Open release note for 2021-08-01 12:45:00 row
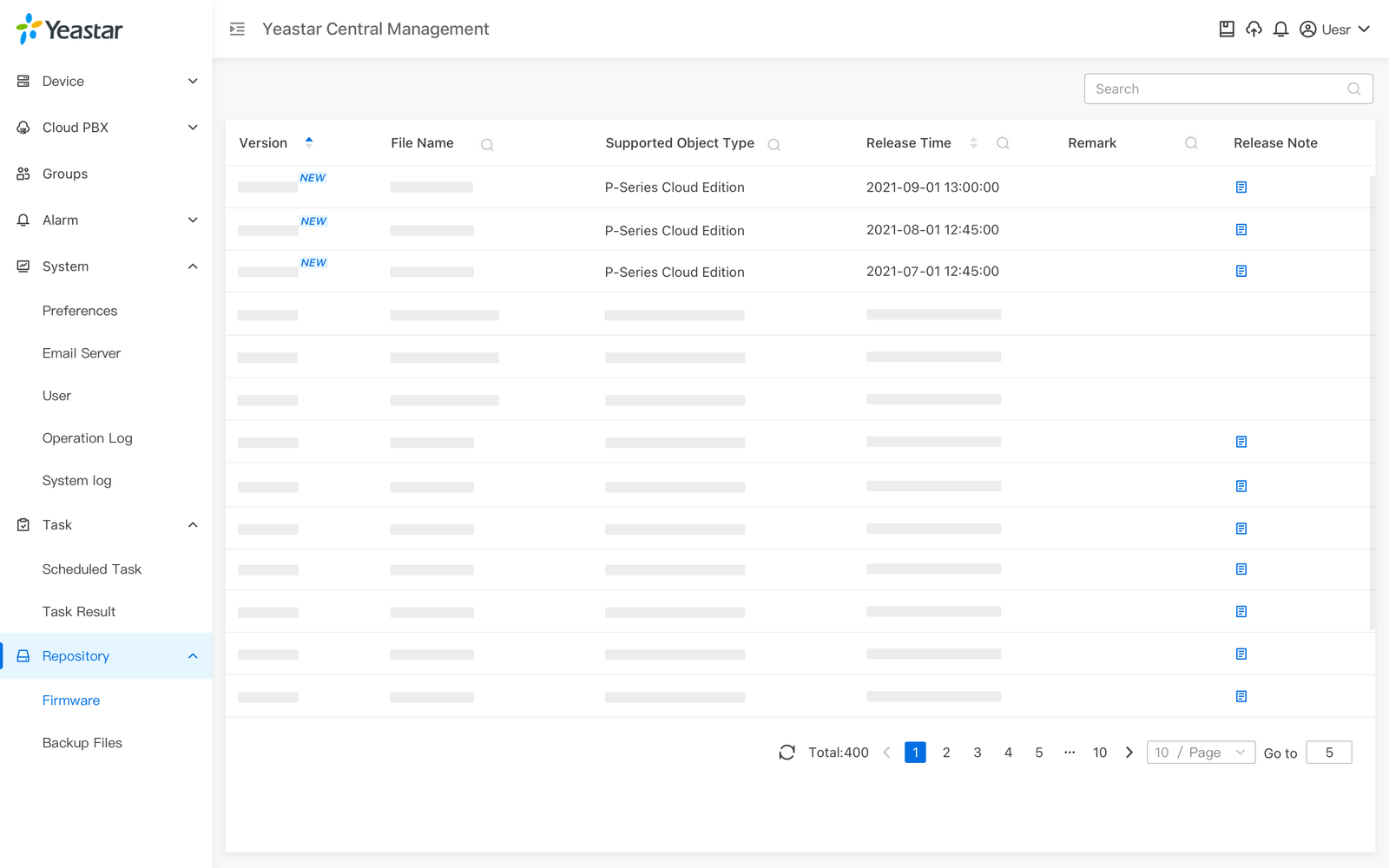 [x=1241, y=230]
